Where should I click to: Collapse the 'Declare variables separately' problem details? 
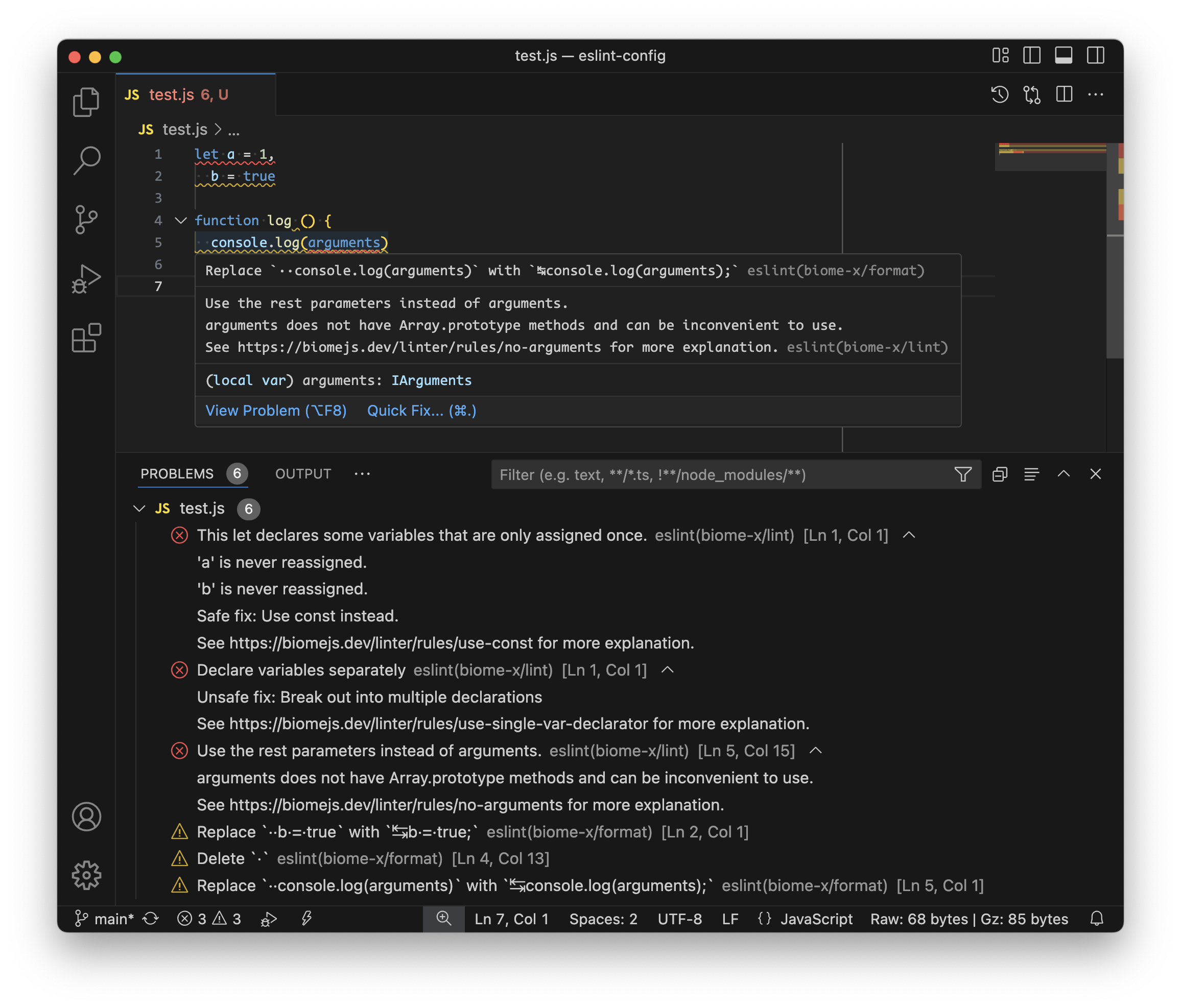(668, 670)
